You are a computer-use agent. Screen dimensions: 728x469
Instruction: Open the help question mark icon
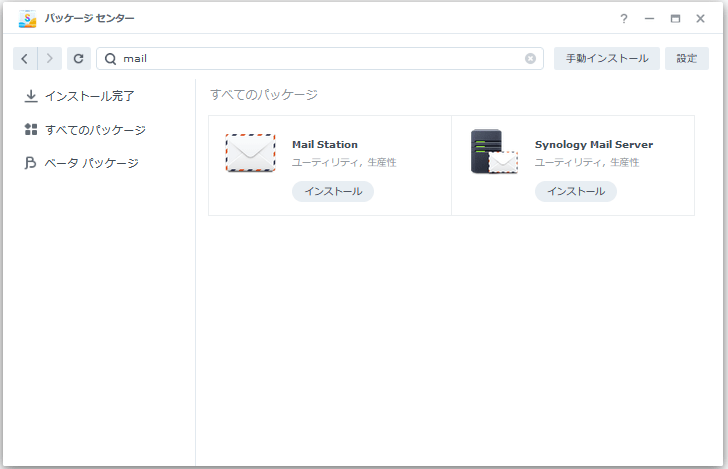[624, 19]
